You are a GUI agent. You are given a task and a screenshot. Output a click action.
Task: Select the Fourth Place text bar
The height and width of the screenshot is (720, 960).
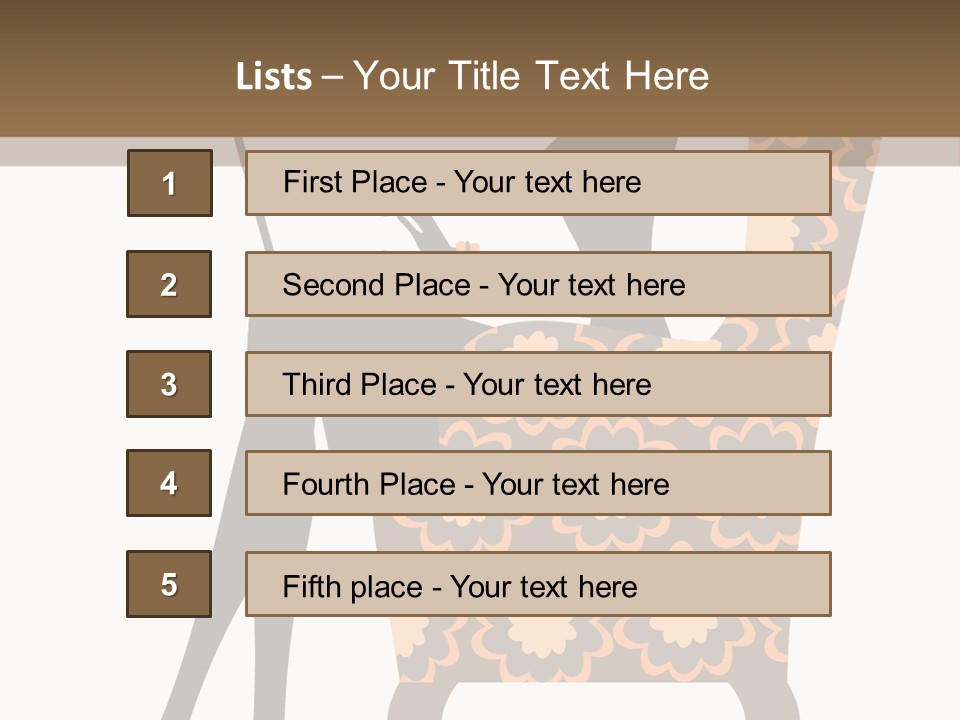tap(538, 483)
